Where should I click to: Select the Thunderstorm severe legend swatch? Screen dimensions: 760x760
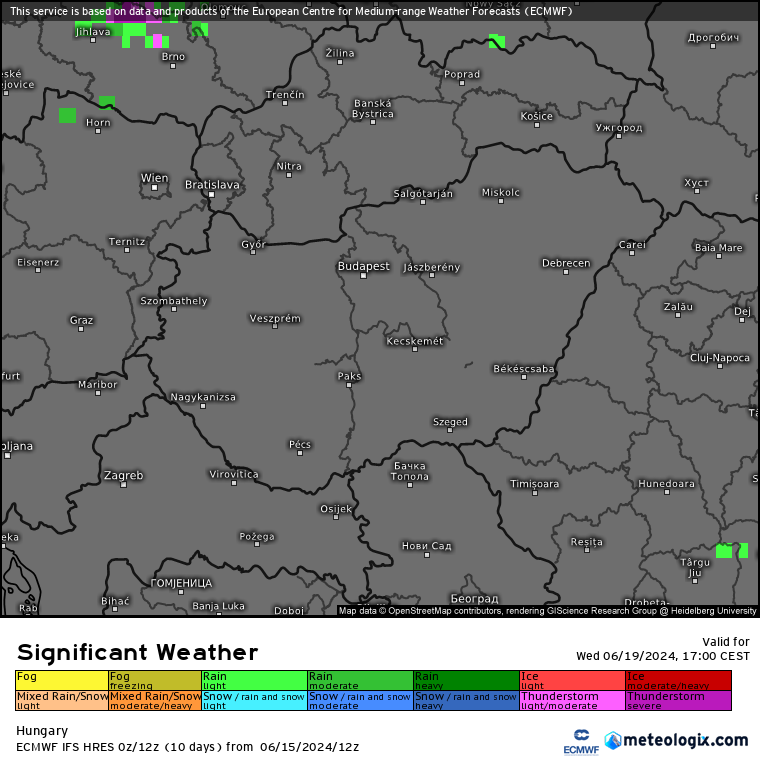click(x=678, y=700)
